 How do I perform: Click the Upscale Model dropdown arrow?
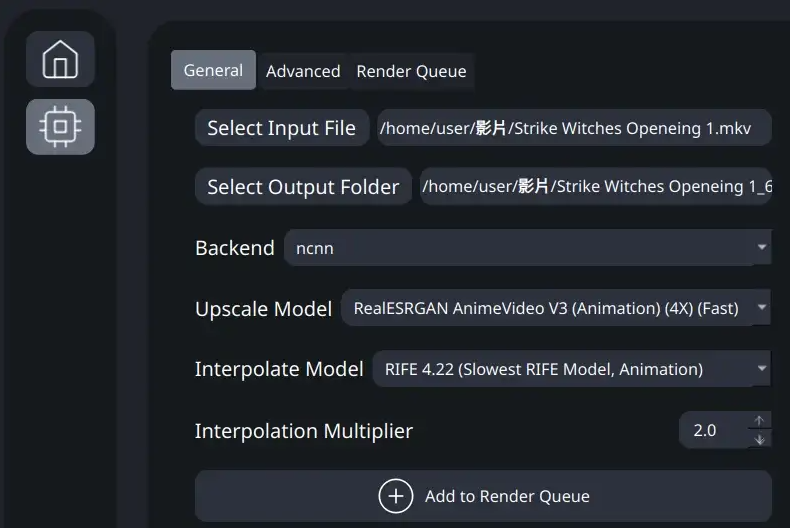[762, 307]
